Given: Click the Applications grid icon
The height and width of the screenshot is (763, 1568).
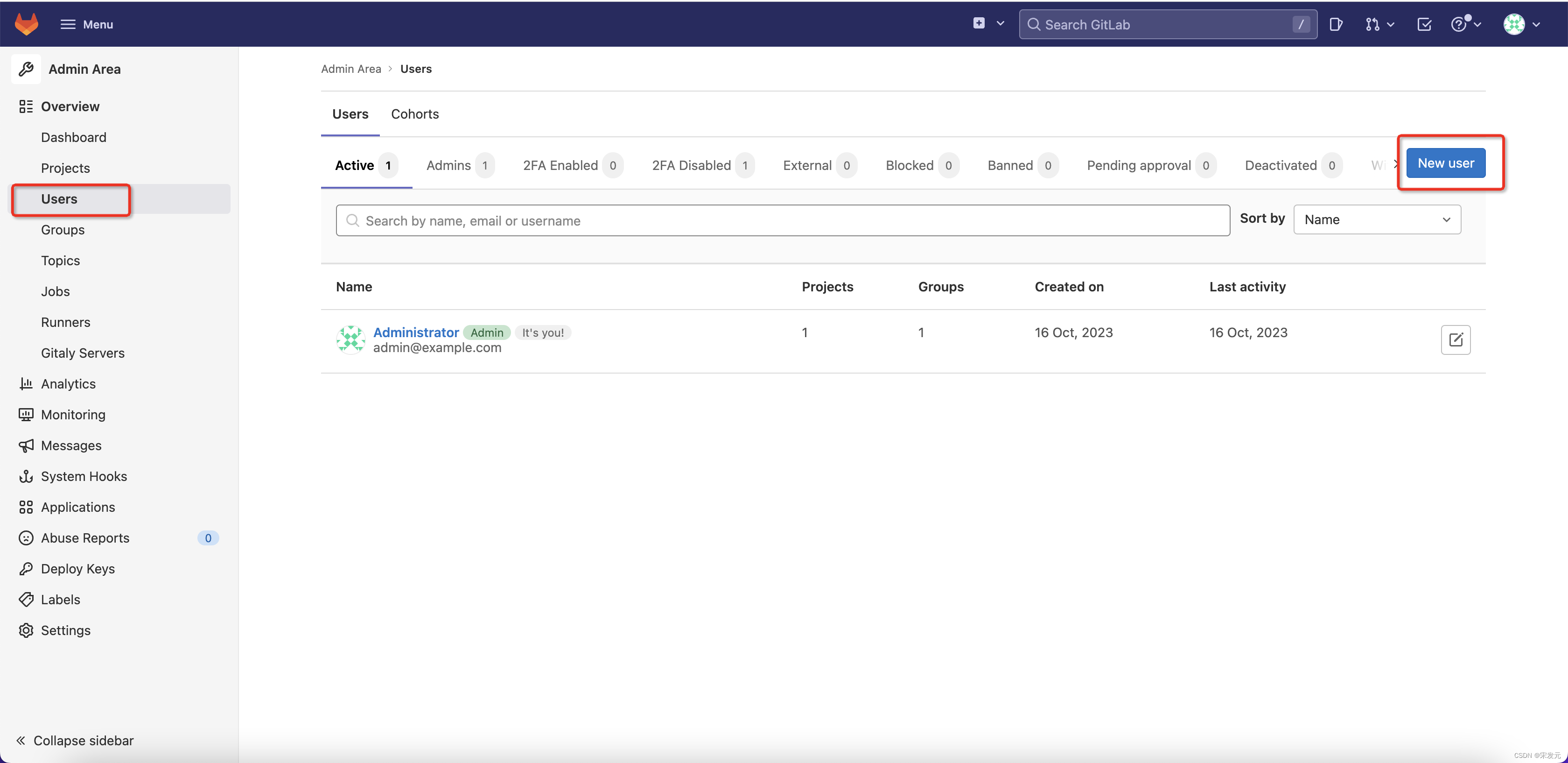Looking at the screenshot, I should 26,507.
